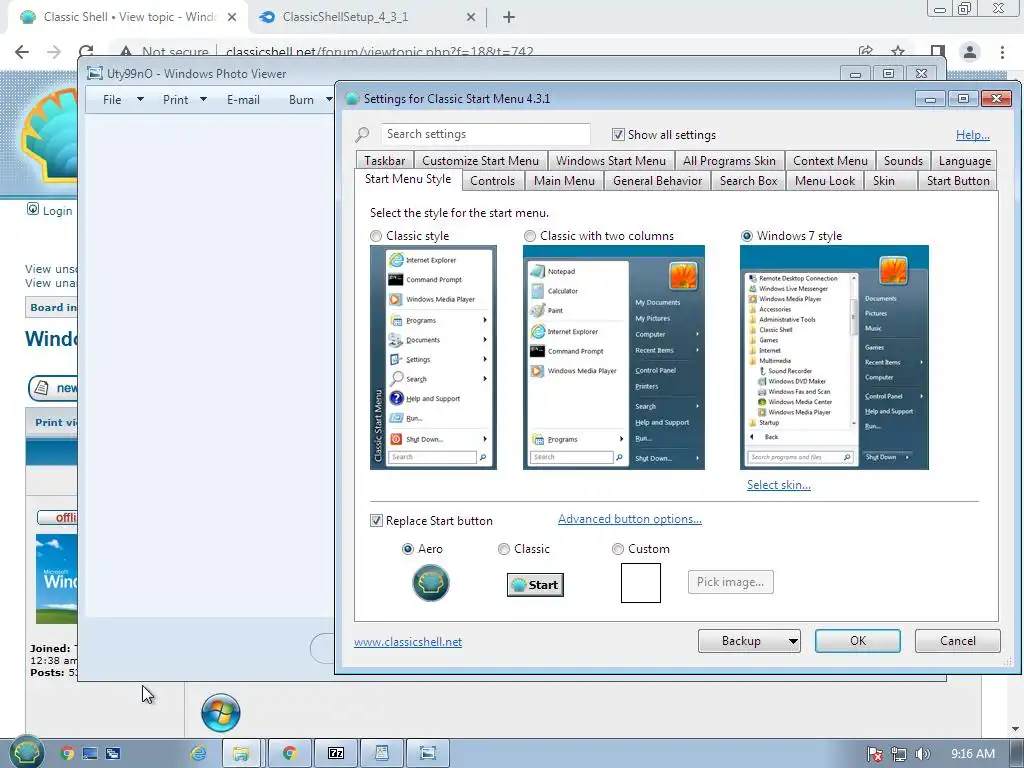
Task: Open Internet Explorer from the taskbar
Action: pyautogui.click(x=199, y=753)
